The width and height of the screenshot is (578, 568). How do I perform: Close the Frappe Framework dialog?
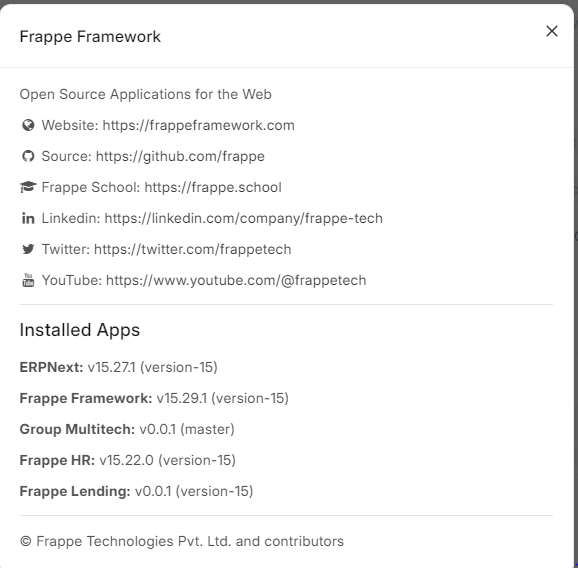[551, 31]
